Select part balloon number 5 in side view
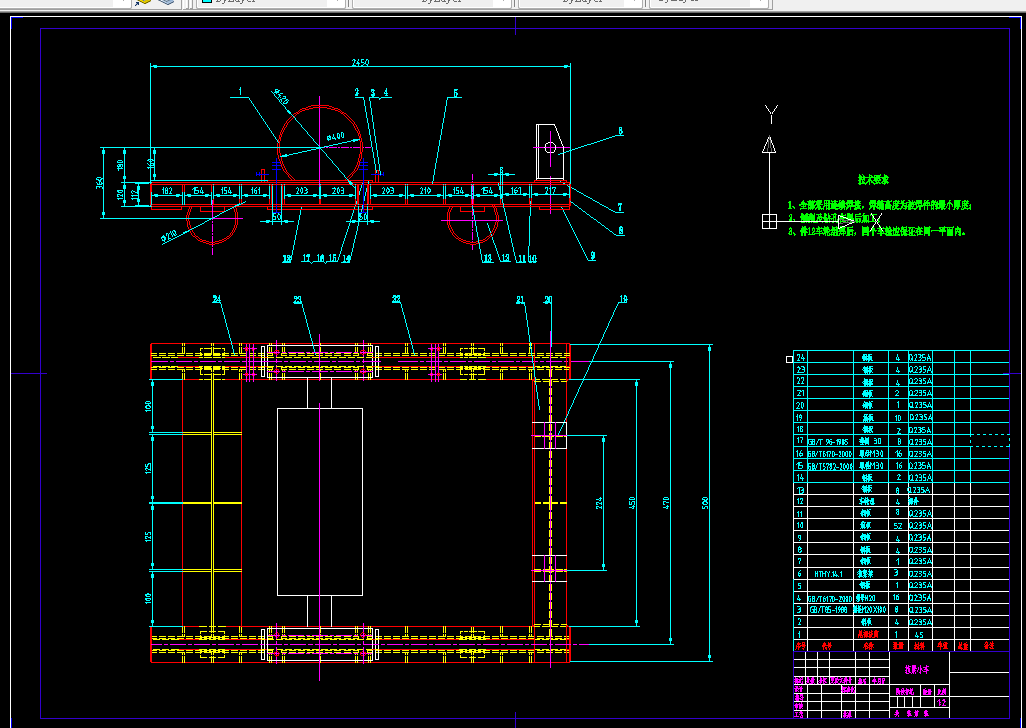1026x728 pixels. (455, 94)
